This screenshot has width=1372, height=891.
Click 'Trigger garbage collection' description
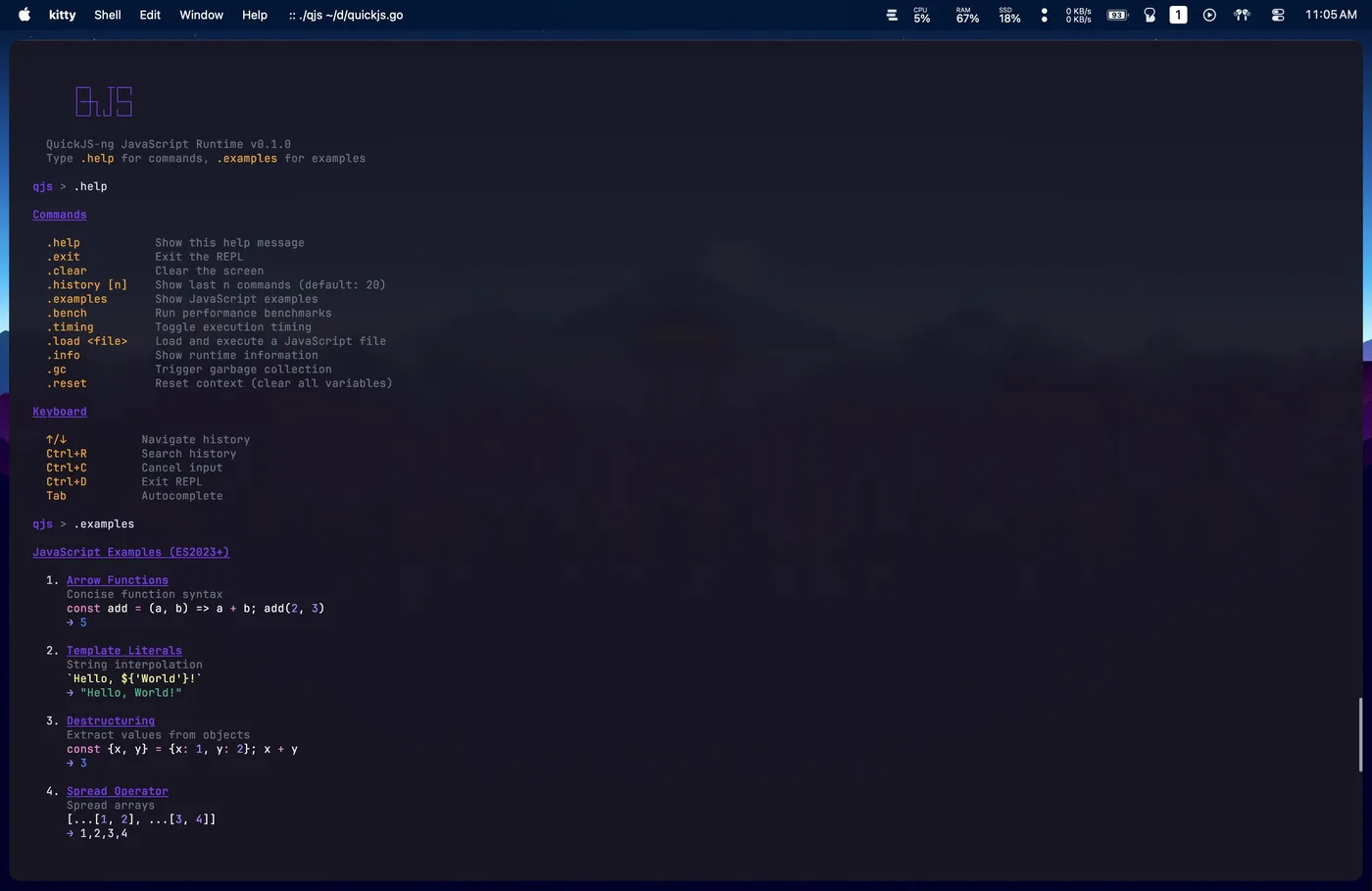click(x=243, y=370)
